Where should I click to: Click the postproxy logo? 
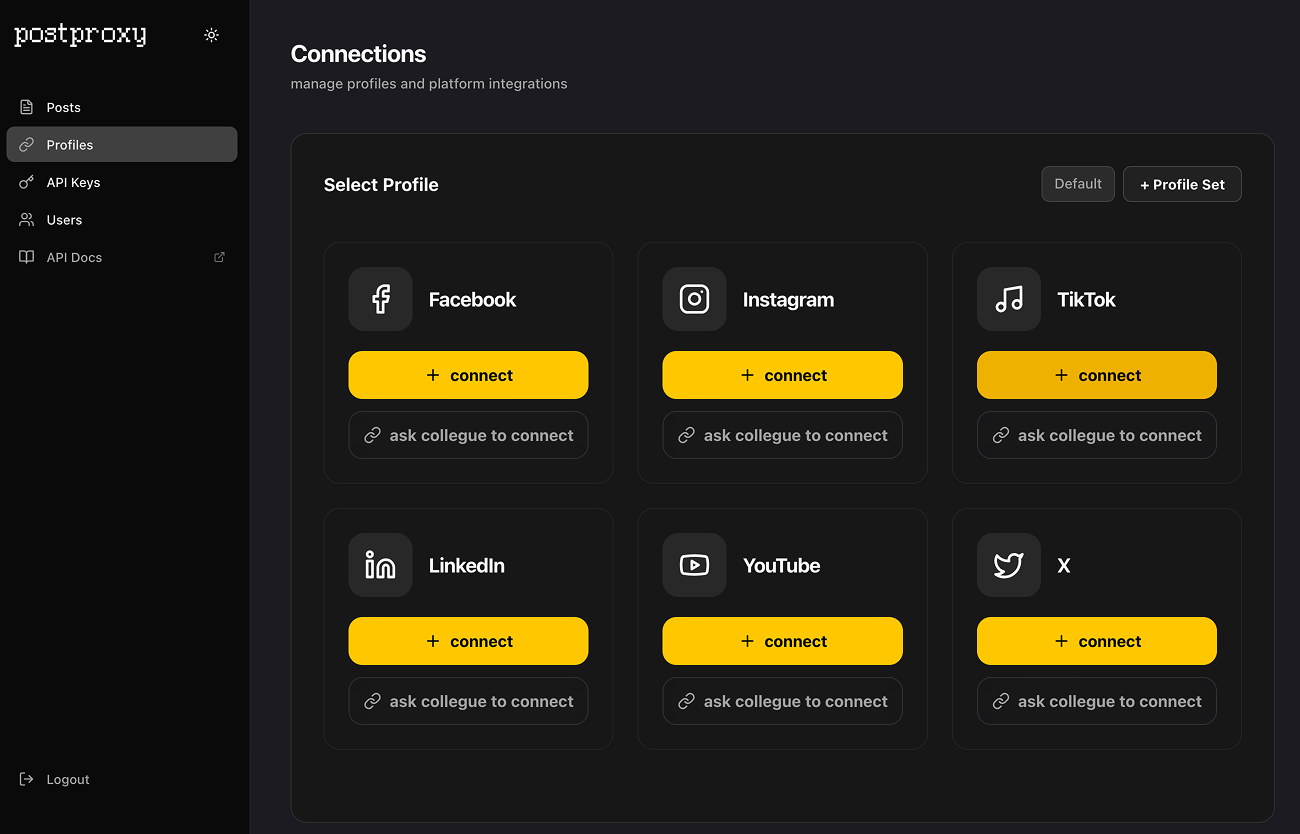[80, 34]
